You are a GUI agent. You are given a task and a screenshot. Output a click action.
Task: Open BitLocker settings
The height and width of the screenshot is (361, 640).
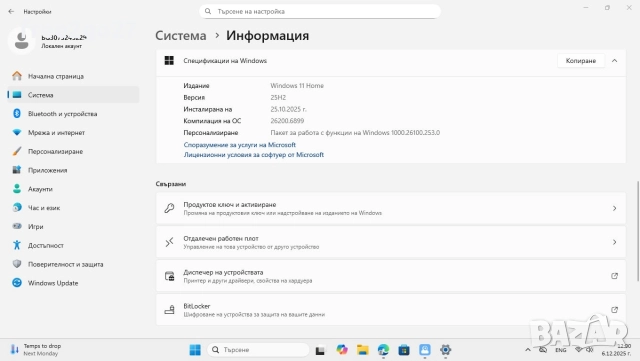pos(391,310)
